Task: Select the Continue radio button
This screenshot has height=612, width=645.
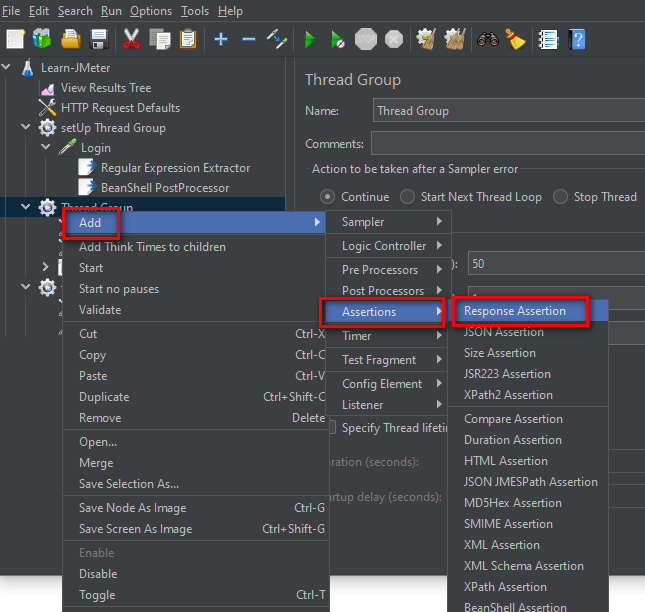Action: tap(327, 197)
